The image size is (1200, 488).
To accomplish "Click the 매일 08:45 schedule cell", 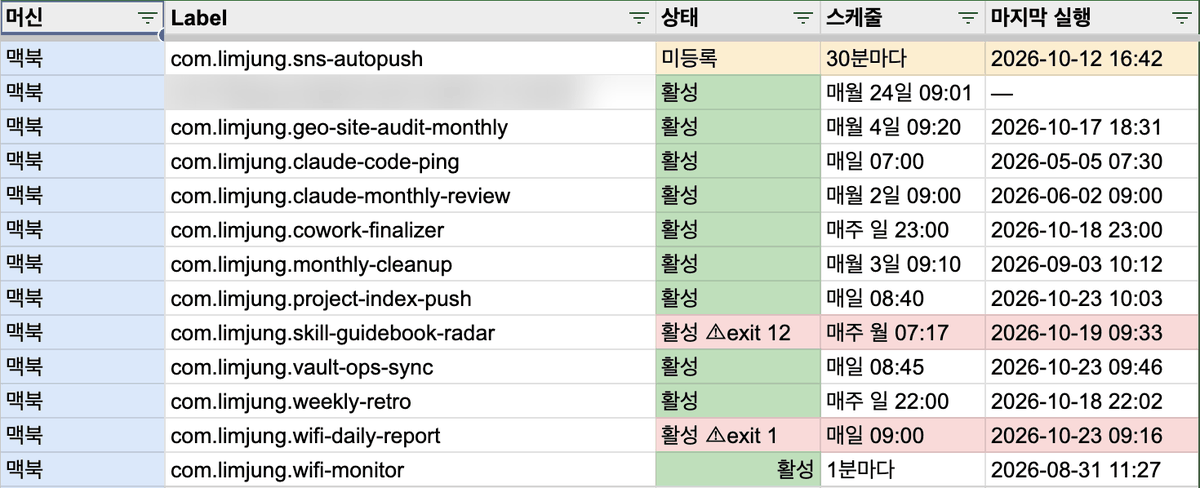I will 902,367.
